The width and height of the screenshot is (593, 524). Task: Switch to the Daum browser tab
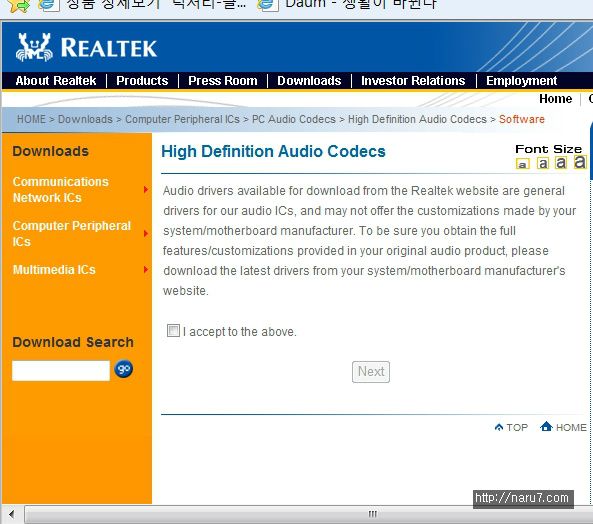tap(347, 5)
